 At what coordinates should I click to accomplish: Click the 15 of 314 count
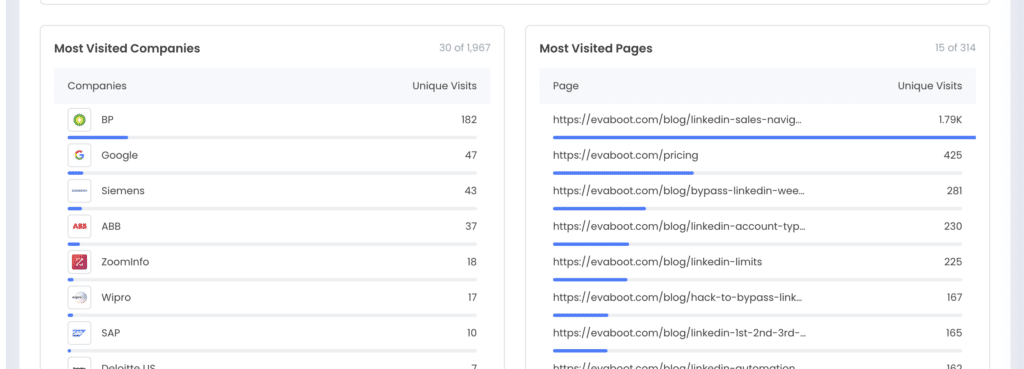point(955,48)
